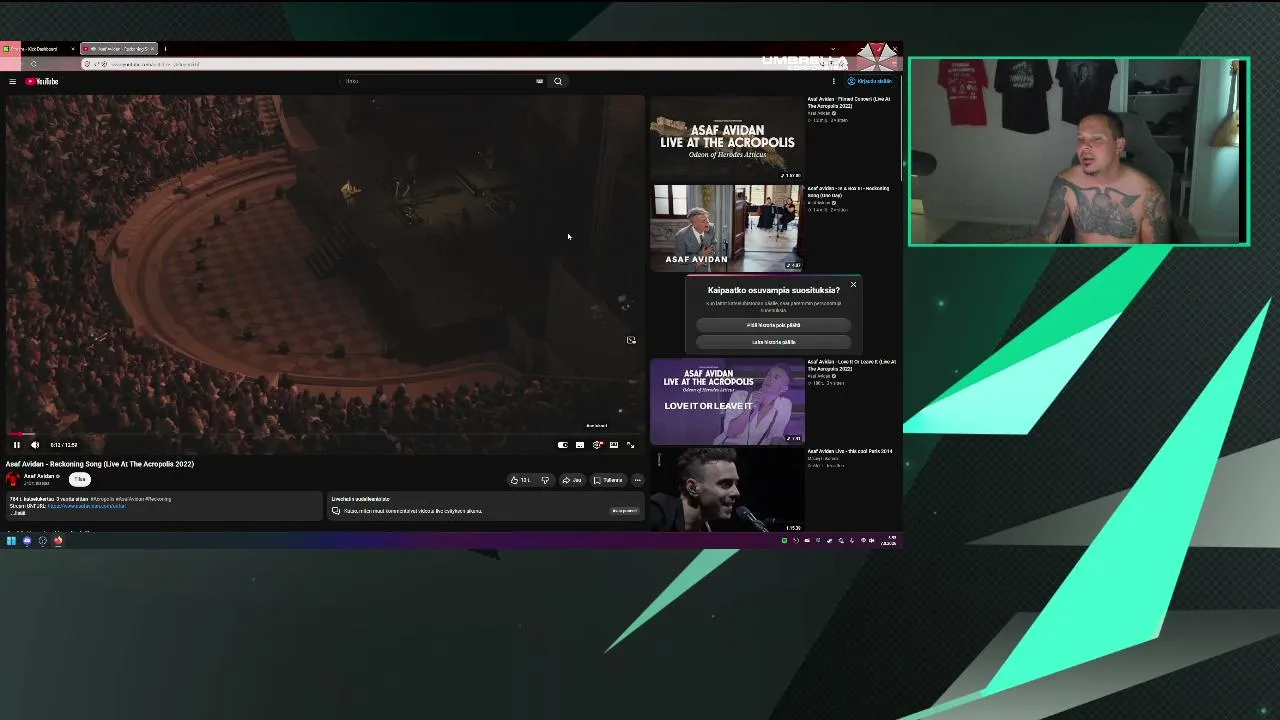This screenshot has height=720, width=1280.
Task: Click the search magnifier button
Action: coord(558,81)
